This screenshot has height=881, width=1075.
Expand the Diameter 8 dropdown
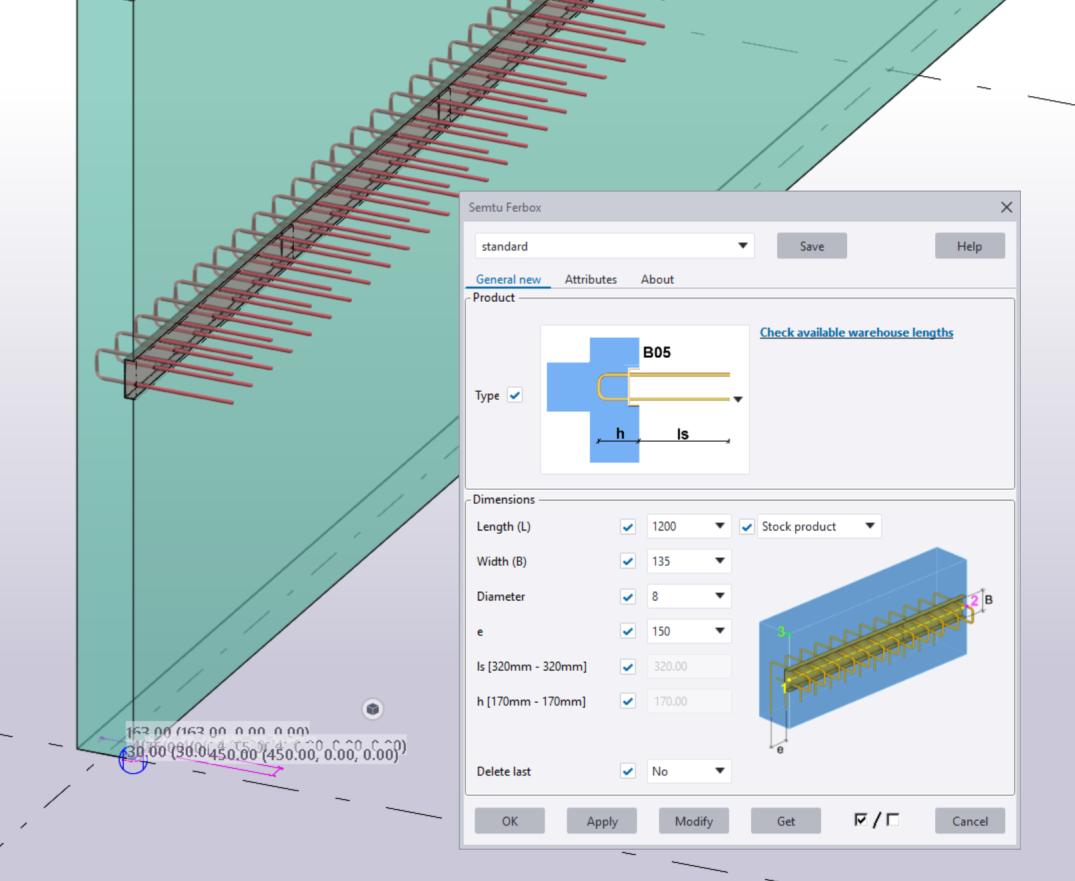click(x=719, y=597)
